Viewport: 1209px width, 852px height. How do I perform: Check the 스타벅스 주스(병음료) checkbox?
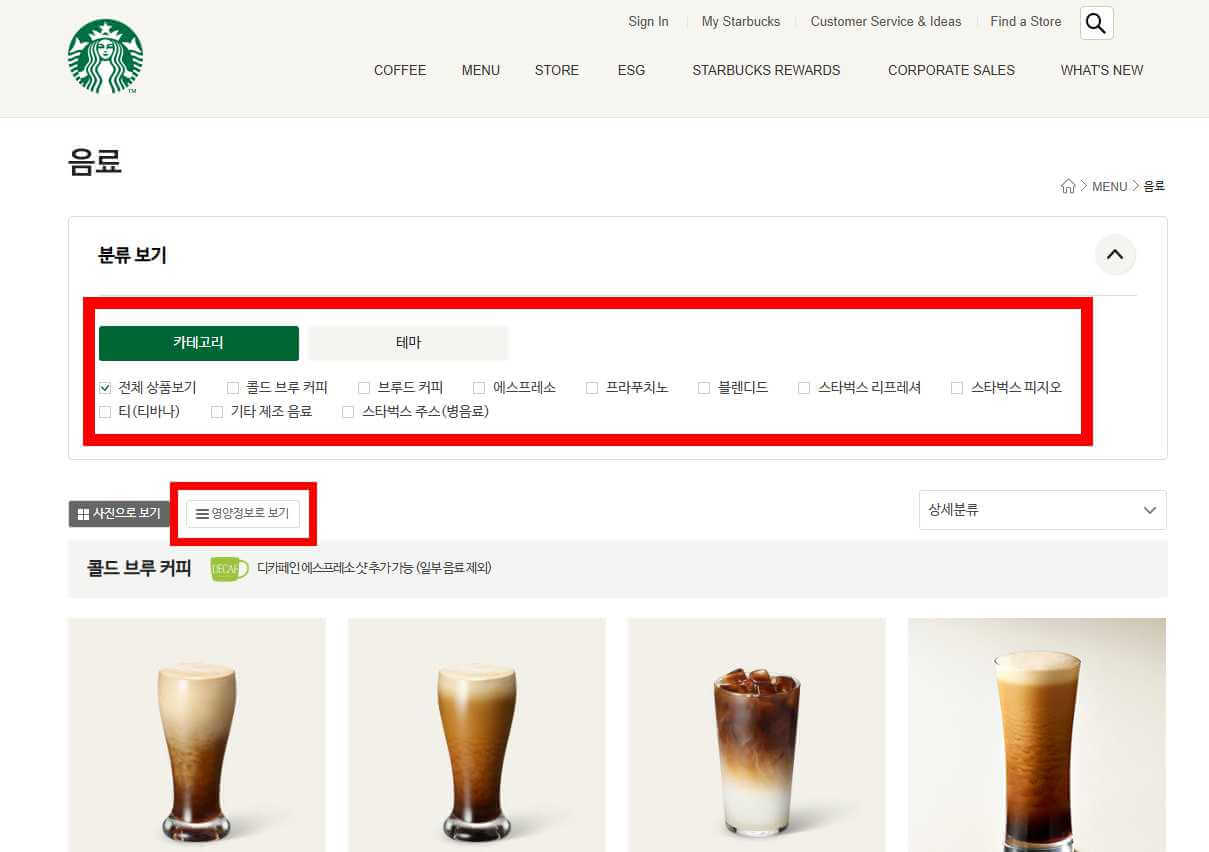point(348,411)
